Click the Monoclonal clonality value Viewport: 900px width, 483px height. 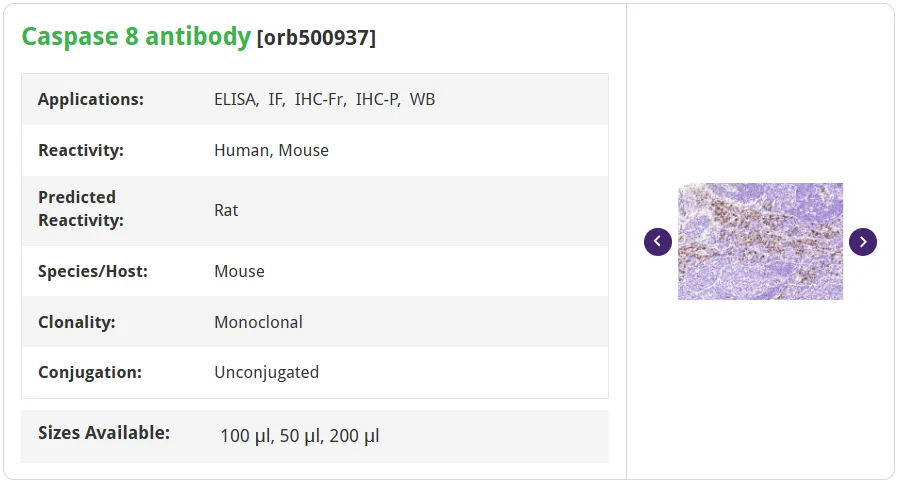click(258, 322)
